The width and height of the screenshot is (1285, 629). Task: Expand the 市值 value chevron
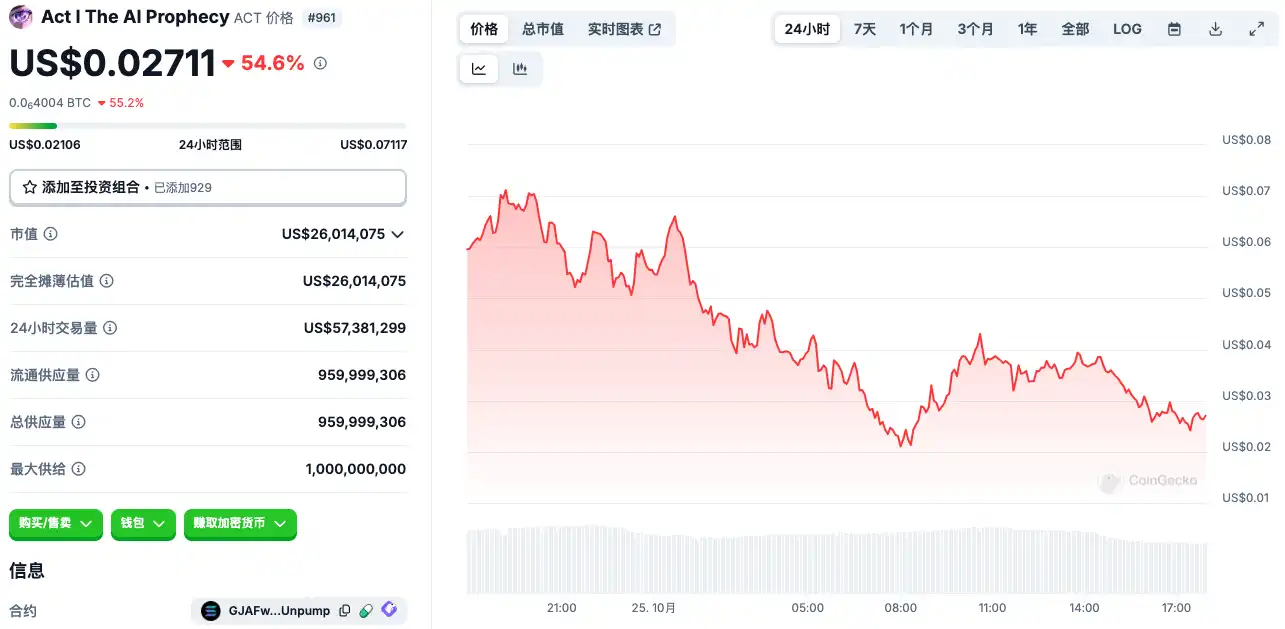[x=397, y=234]
